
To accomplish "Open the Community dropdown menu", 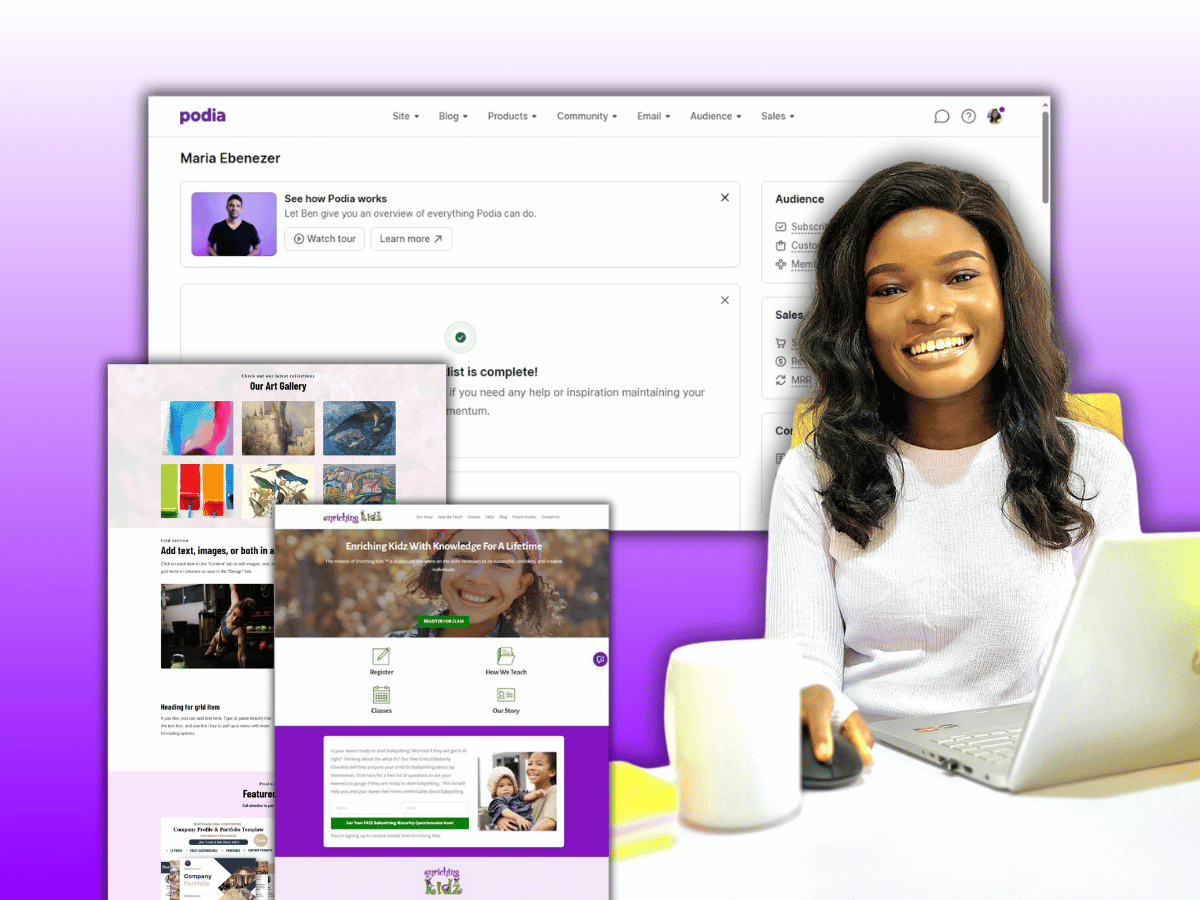I will coord(587,116).
